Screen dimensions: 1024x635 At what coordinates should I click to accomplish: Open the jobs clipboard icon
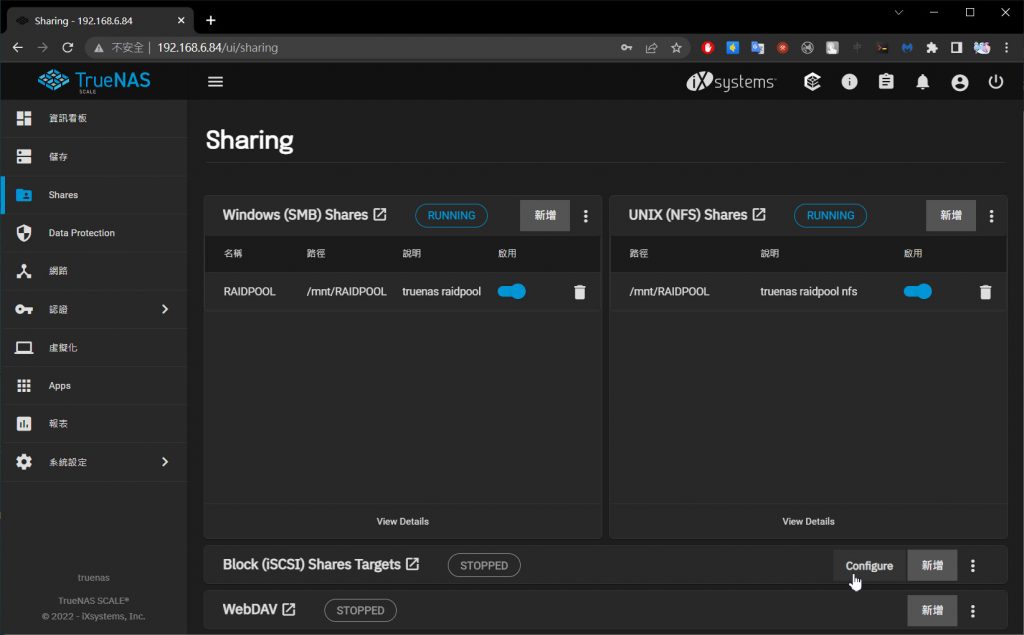pyautogui.click(x=886, y=82)
